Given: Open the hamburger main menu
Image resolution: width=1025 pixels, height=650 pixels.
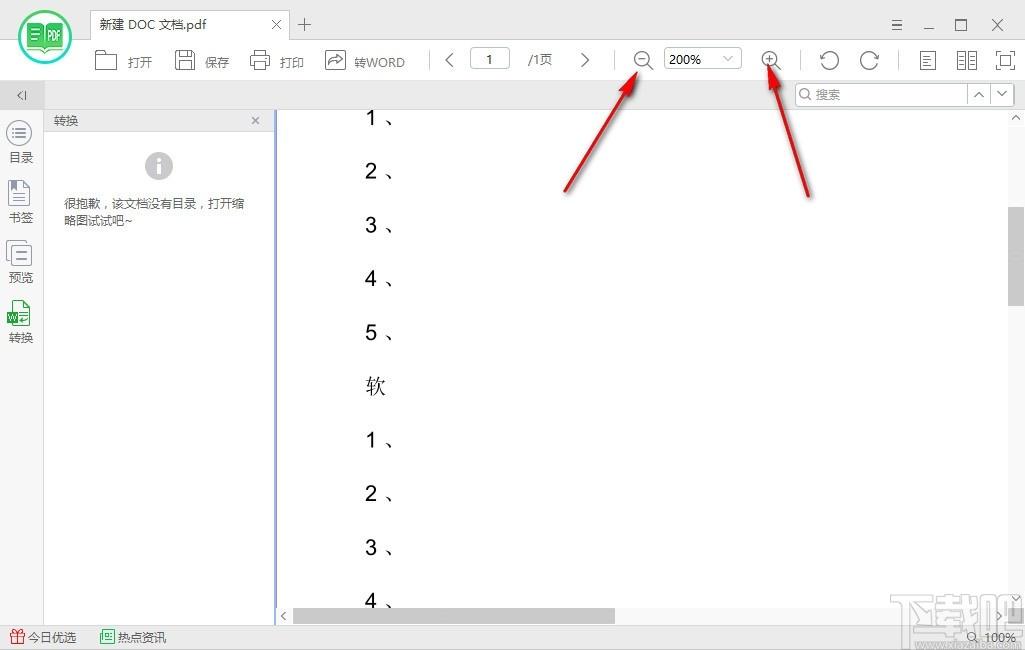Looking at the screenshot, I should (897, 25).
